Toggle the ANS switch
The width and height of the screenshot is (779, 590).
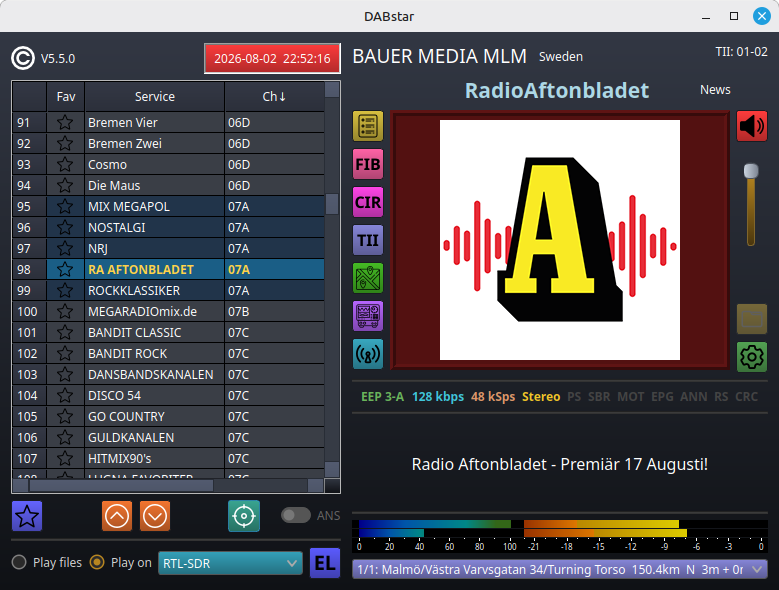296,515
